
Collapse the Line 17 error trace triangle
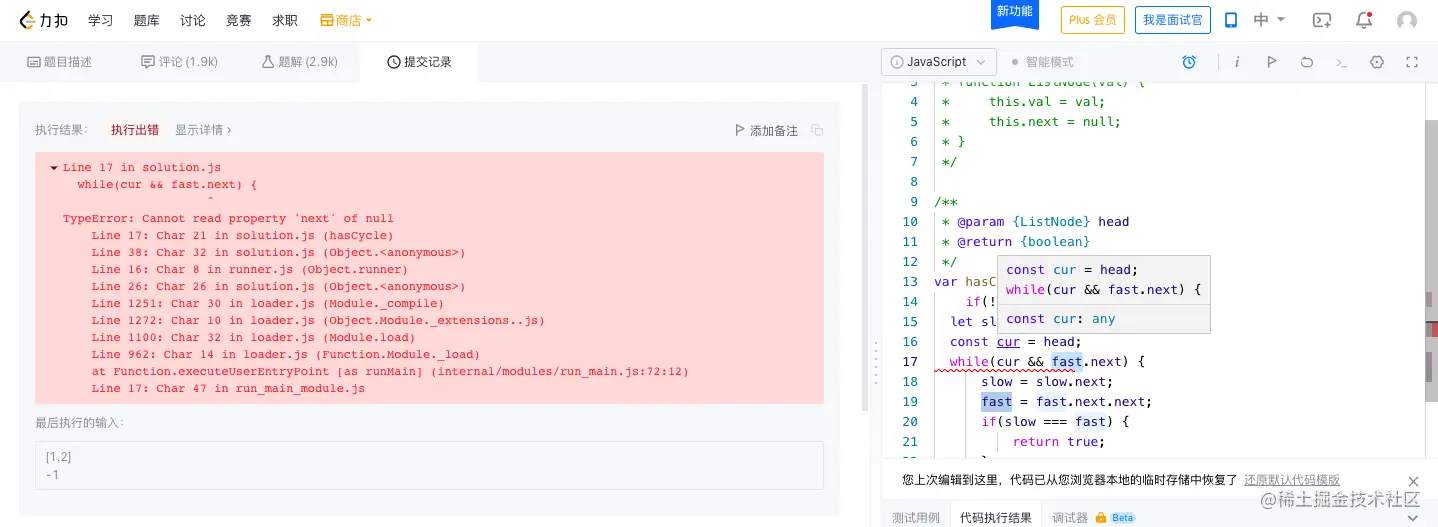(x=54, y=168)
